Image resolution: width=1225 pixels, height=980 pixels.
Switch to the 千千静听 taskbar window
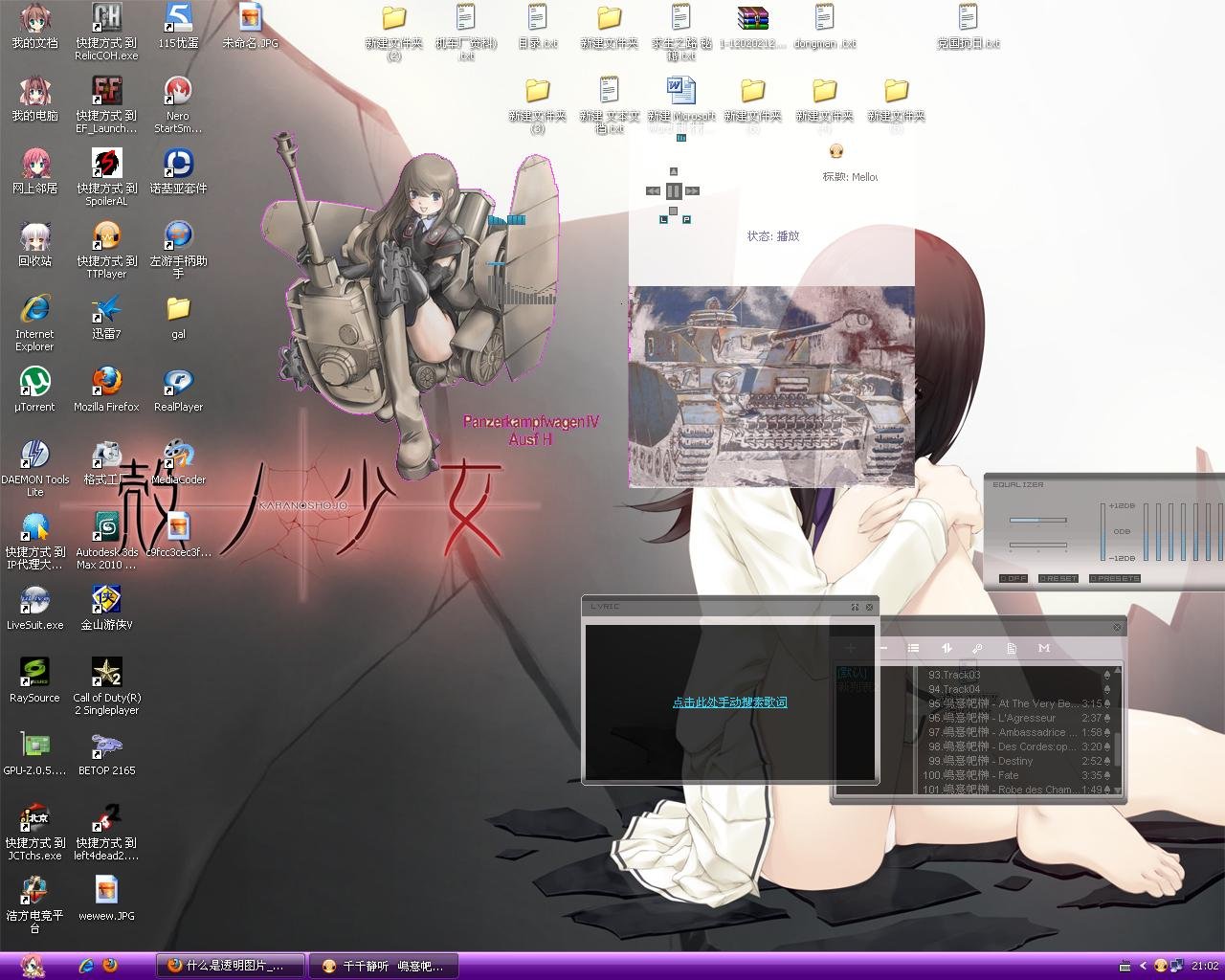point(383,966)
